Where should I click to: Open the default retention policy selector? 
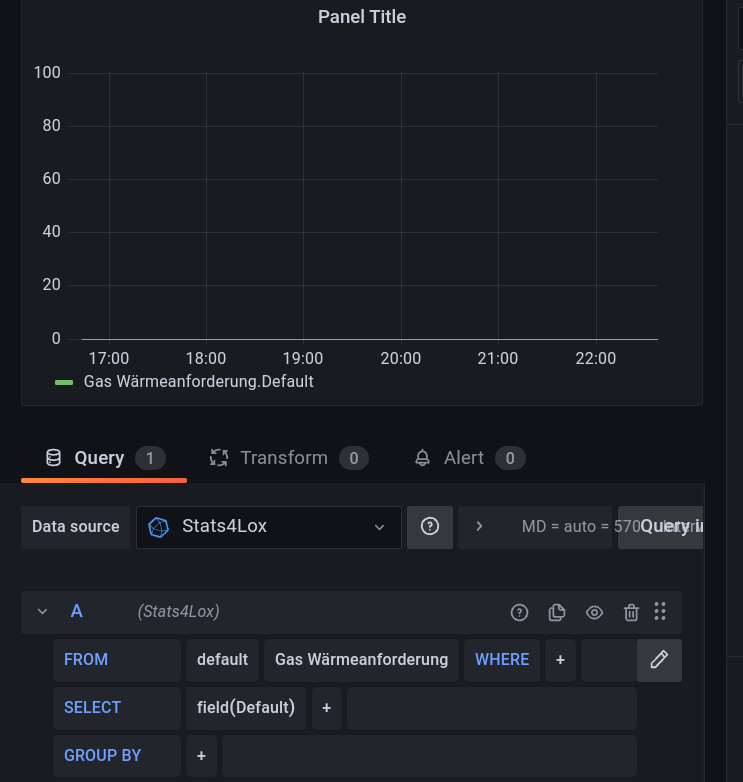222,660
